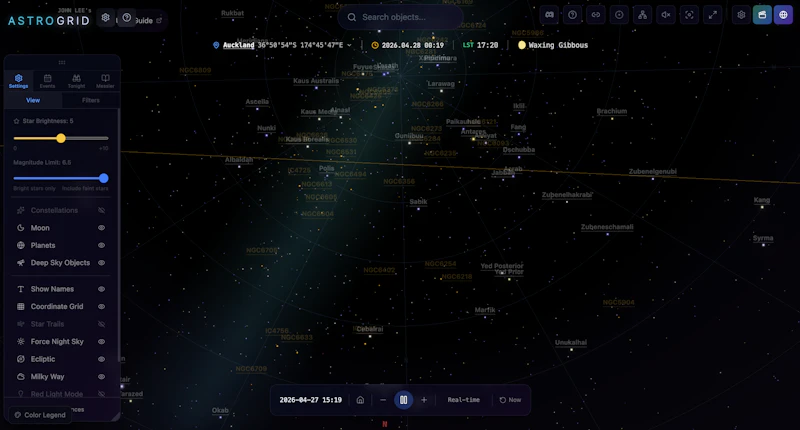Toggle Show Names visibility eye
Viewport: 800px width, 430px height.
[102, 289]
